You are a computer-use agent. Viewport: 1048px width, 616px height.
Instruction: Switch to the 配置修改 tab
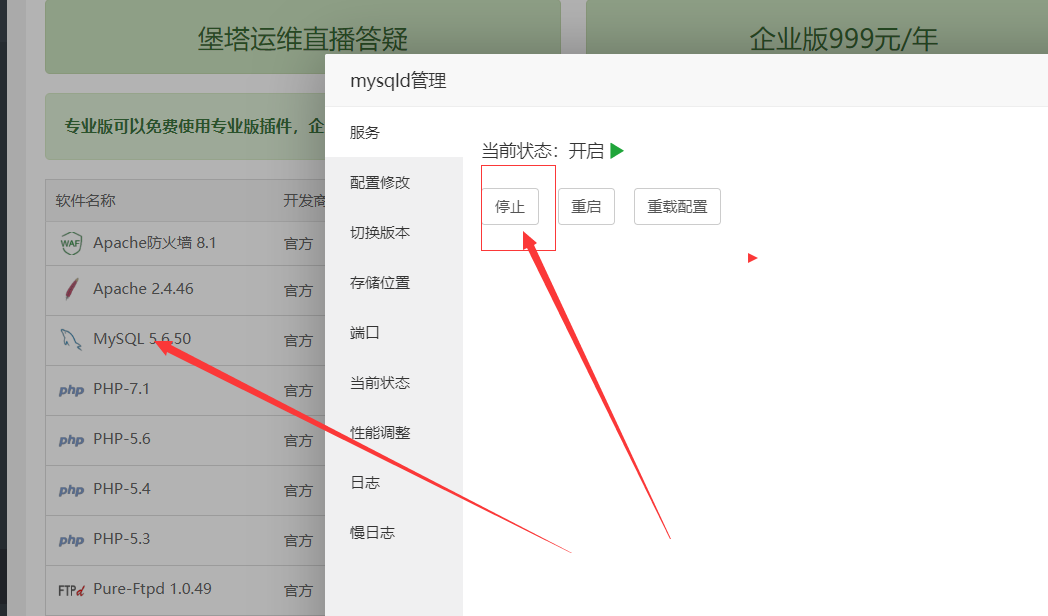(x=394, y=182)
